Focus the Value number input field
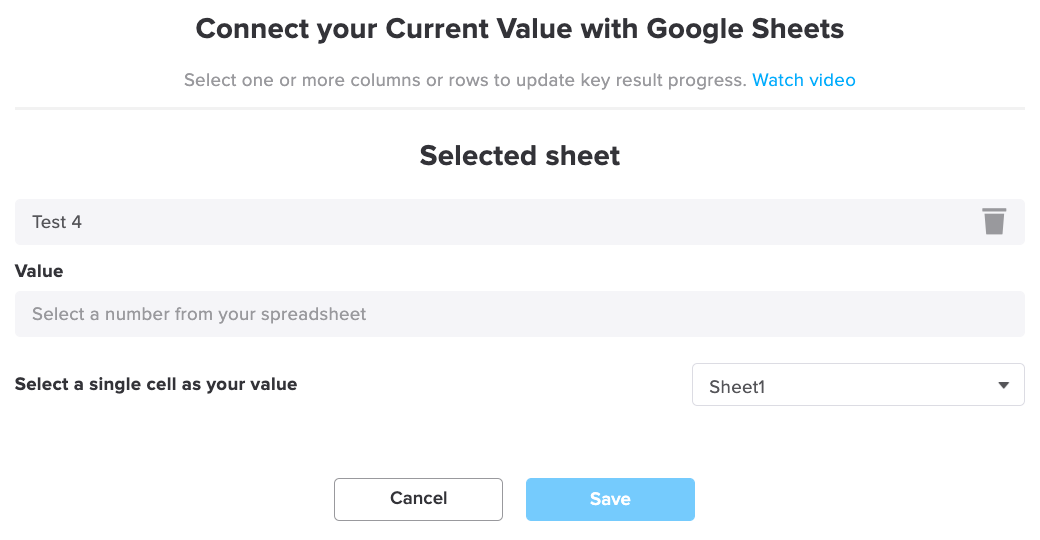The height and width of the screenshot is (540, 1040). pyautogui.click(x=519, y=314)
